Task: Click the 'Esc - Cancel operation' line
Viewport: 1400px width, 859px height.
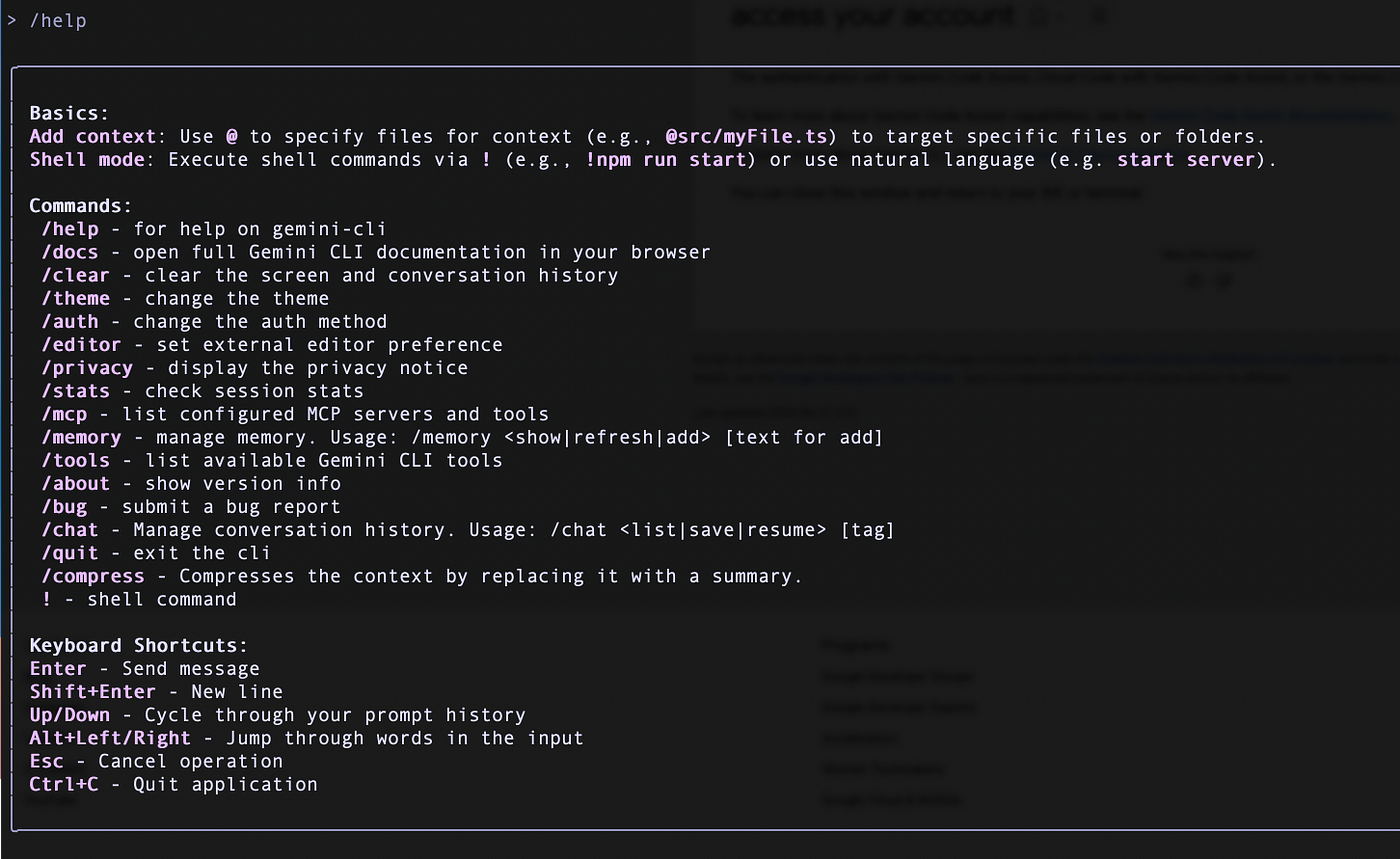Action: click(x=156, y=761)
